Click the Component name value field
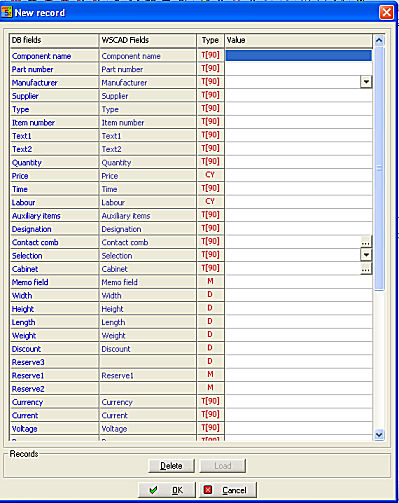399x503 pixels. (x=299, y=55)
